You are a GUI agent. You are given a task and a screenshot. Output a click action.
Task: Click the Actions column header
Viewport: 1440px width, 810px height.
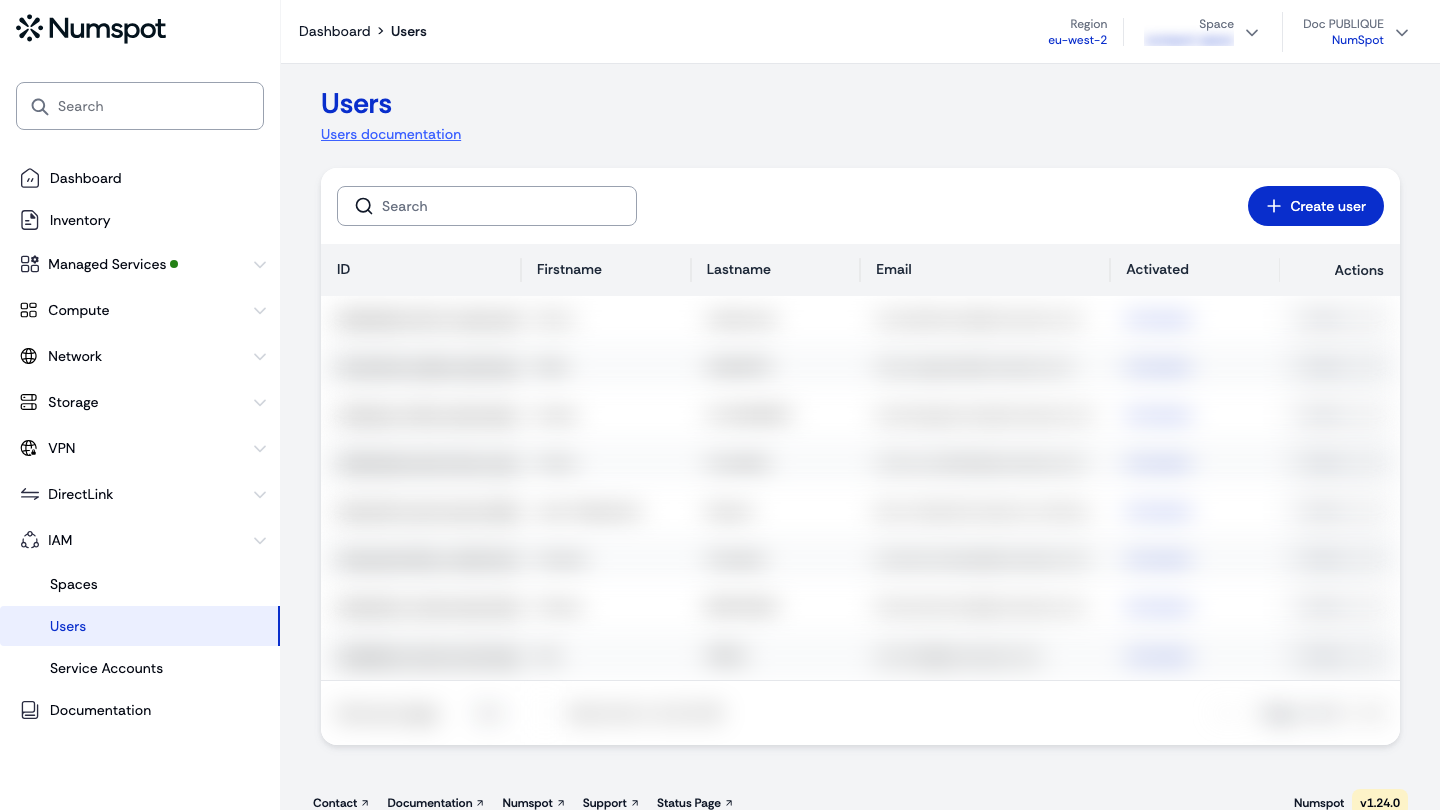click(1359, 270)
